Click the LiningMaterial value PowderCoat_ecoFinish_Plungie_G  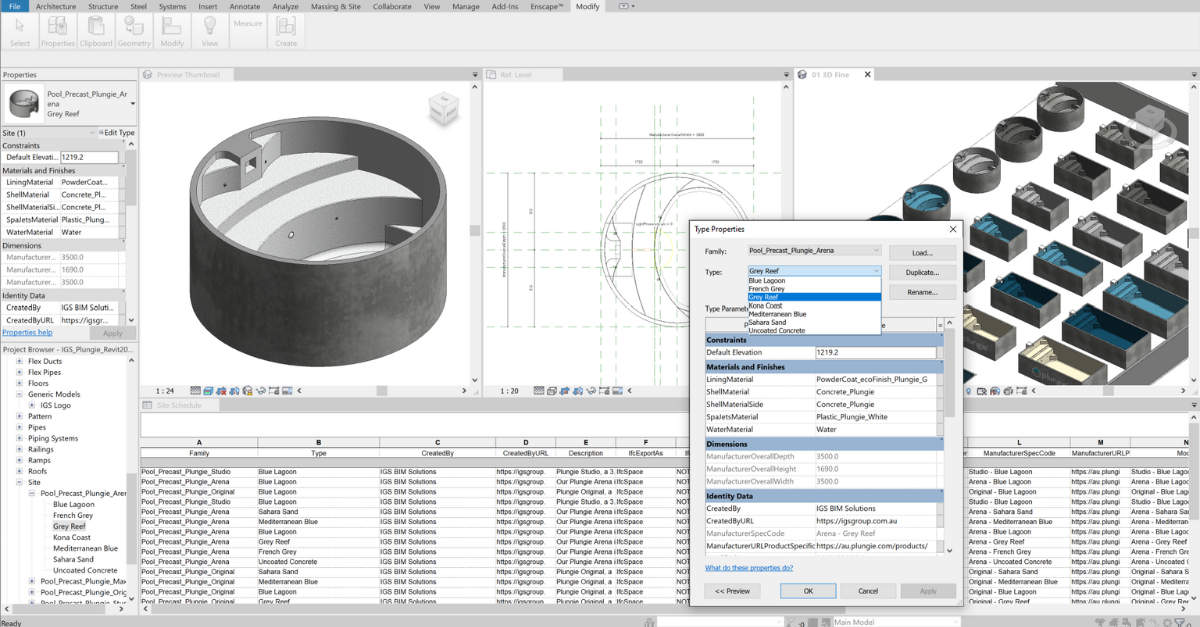[x=878, y=379]
